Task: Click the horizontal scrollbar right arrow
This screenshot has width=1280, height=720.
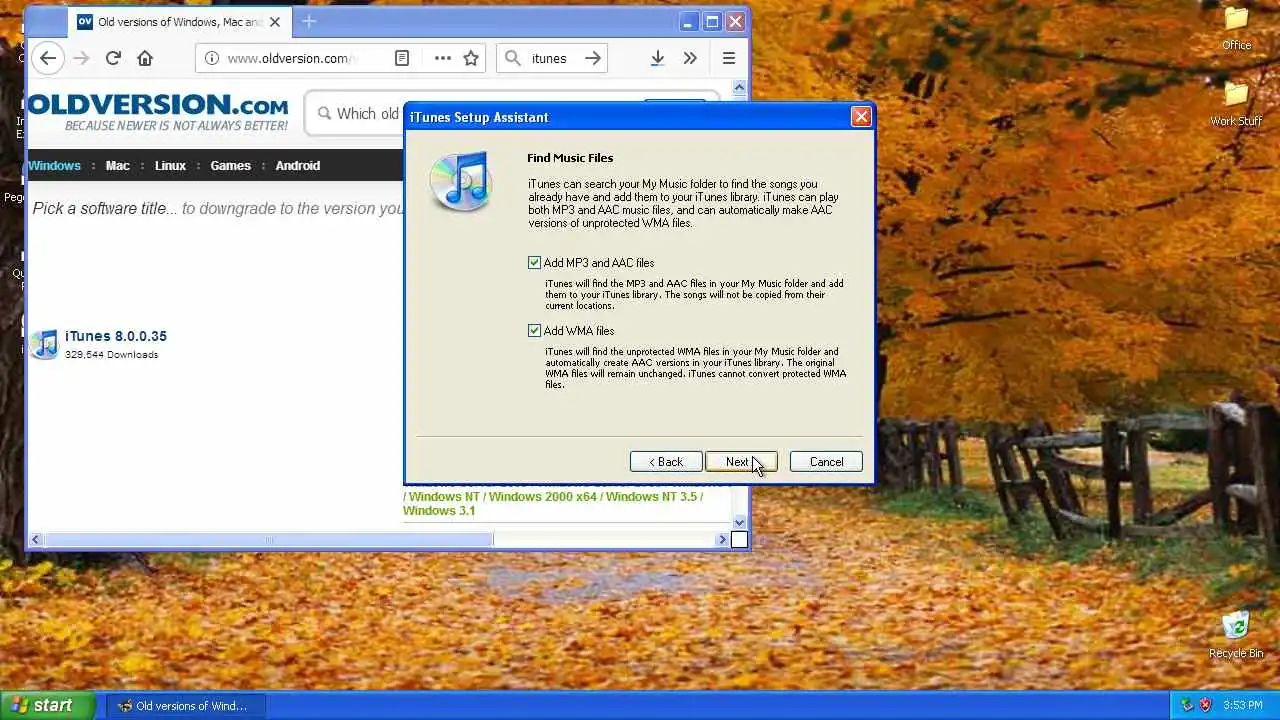Action: 722,540
